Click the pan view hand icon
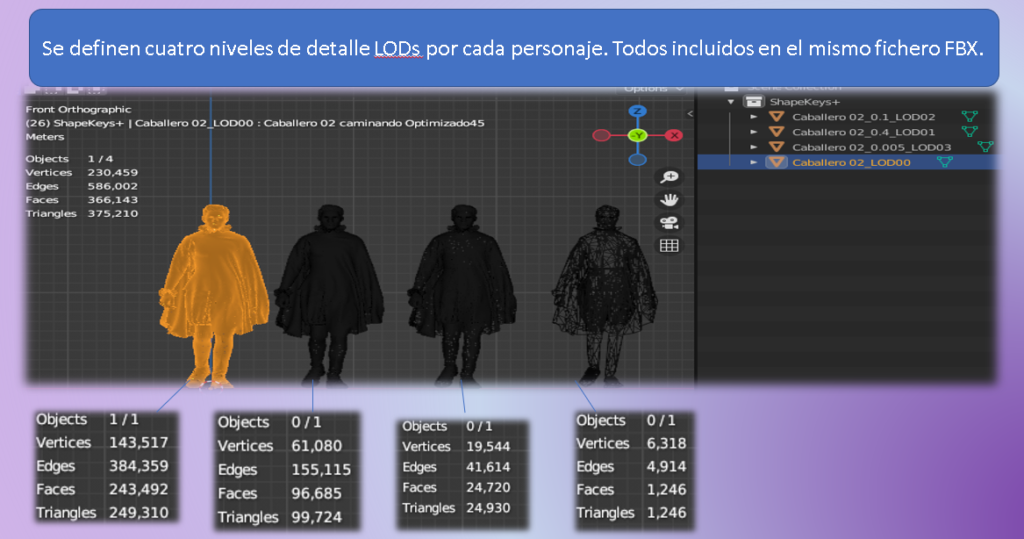Image resolution: width=1024 pixels, height=539 pixels. tap(669, 200)
